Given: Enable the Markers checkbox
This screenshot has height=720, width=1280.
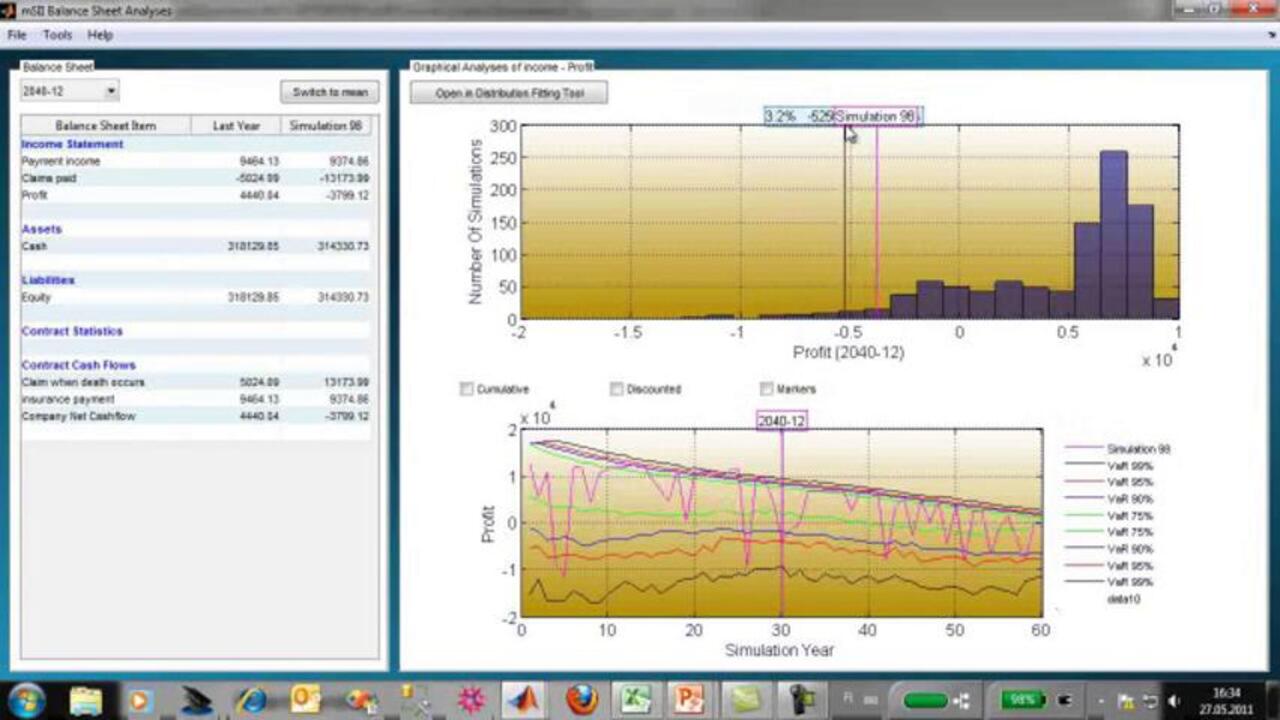Looking at the screenshot, I should click(766, 389).
